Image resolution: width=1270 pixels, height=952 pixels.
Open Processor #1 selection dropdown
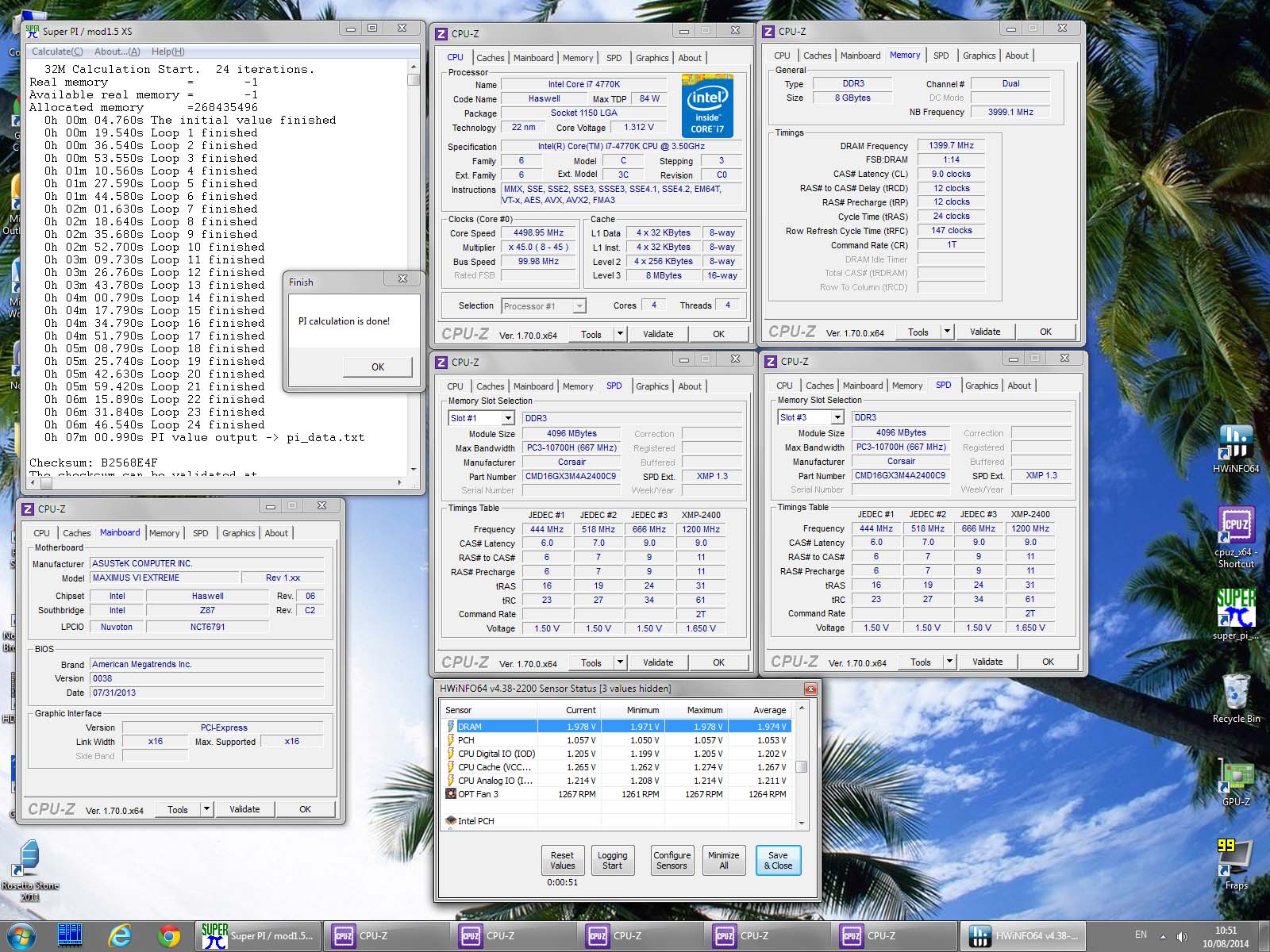tap(579, 306)
